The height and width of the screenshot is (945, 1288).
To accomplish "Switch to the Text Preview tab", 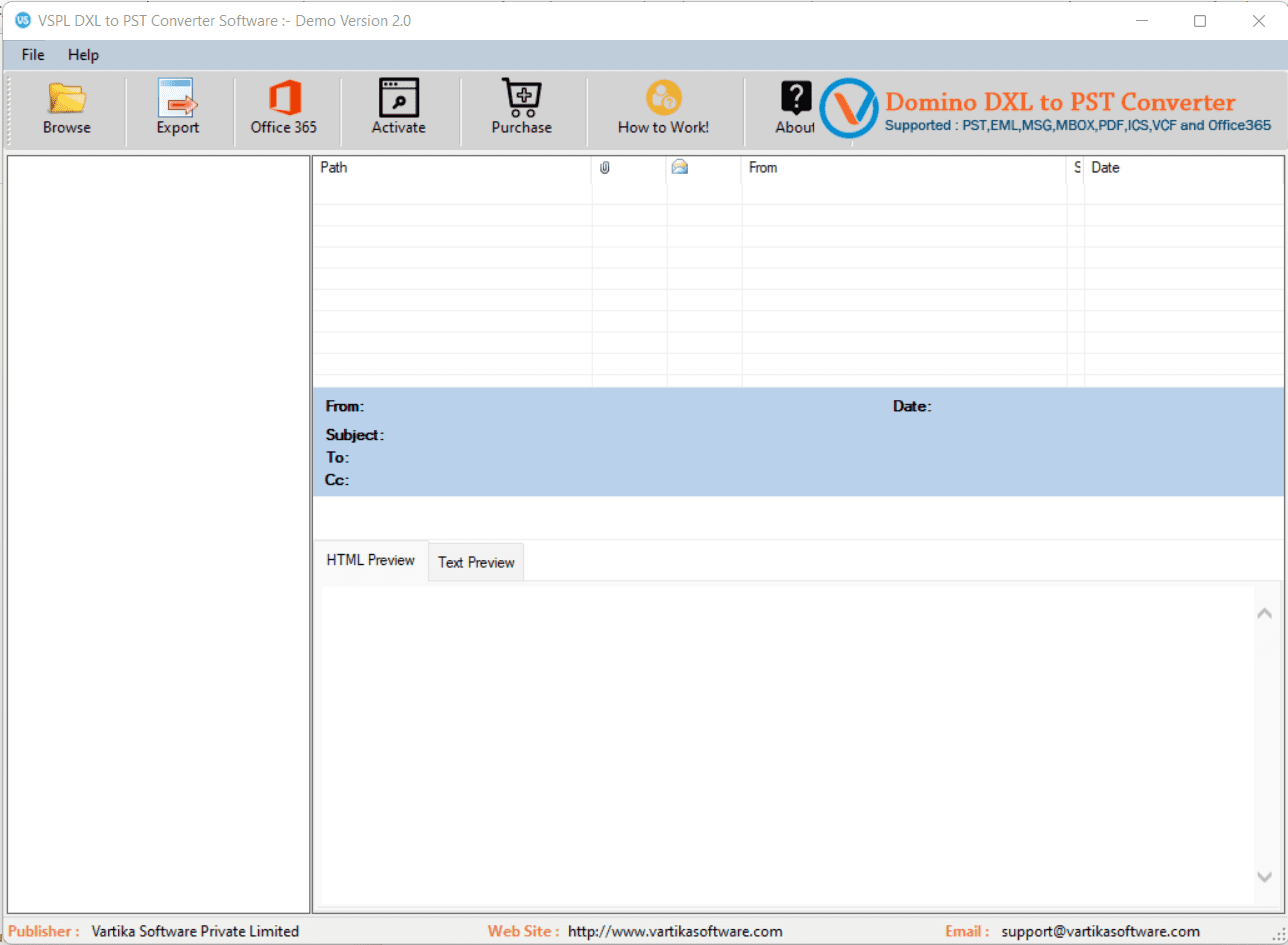I will tap(476, 562).
